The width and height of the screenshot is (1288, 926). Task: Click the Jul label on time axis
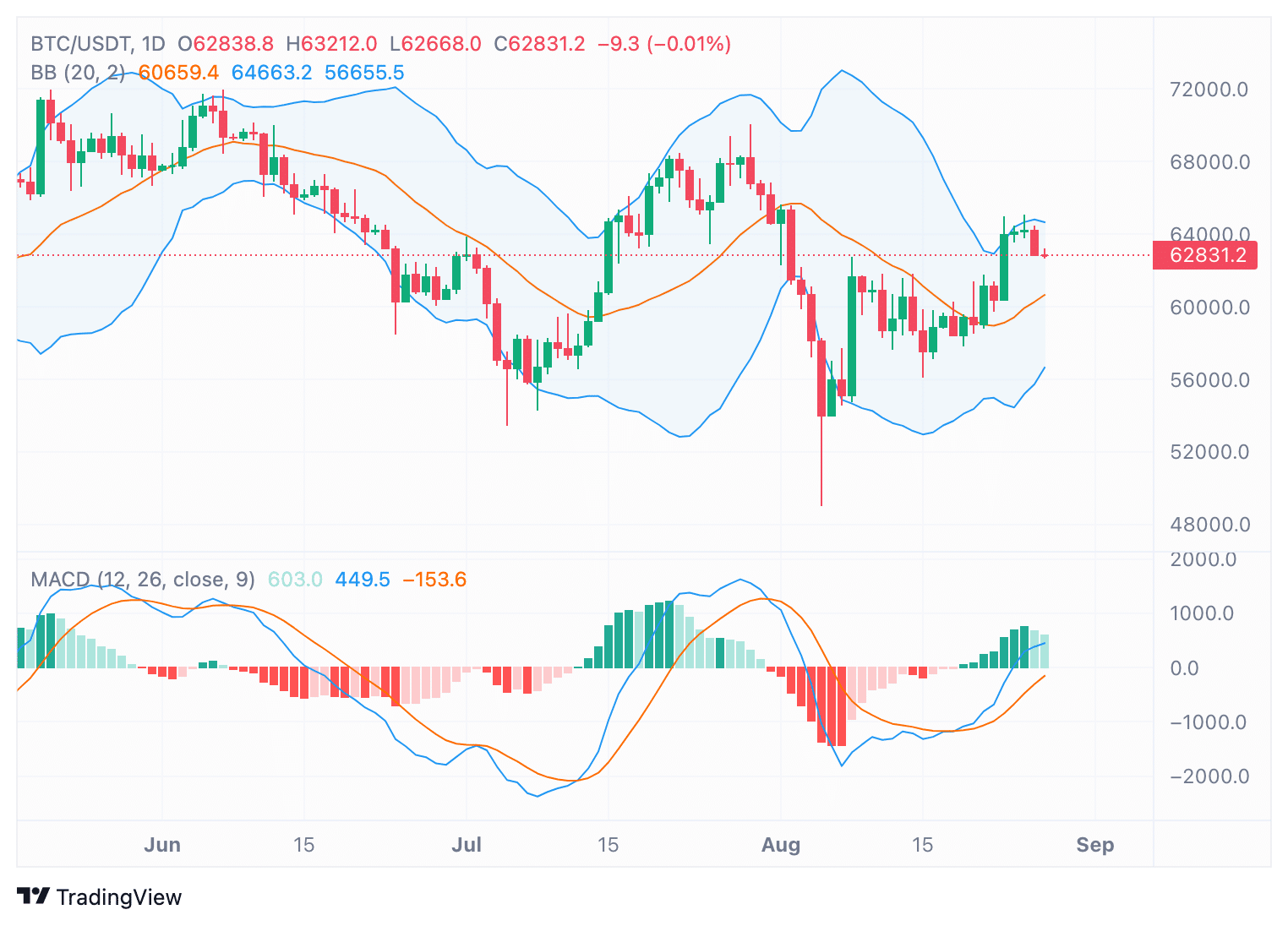tap(467, 845)
